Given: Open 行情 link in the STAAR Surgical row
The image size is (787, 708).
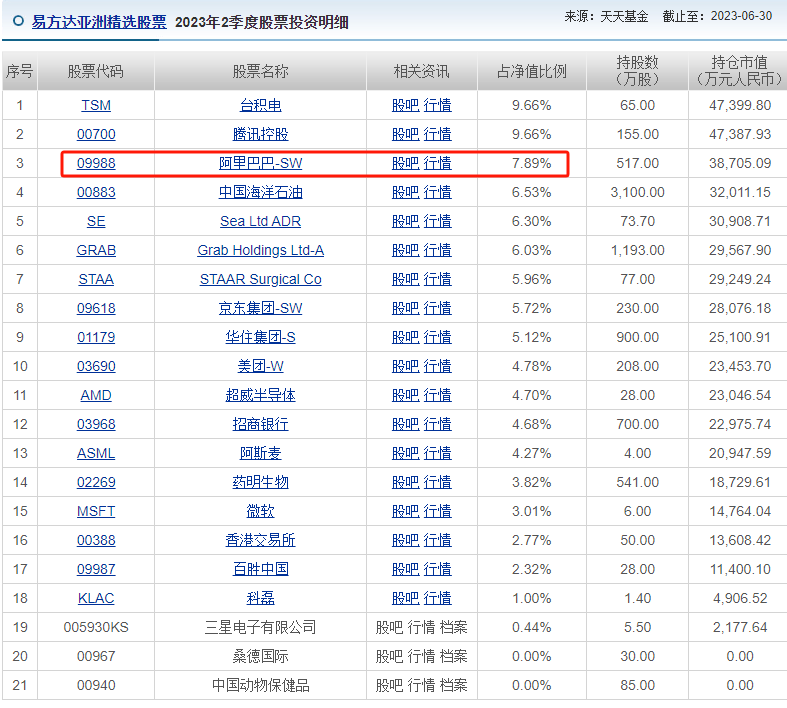Looking at the screenshot, I should (x=438, y=279).
